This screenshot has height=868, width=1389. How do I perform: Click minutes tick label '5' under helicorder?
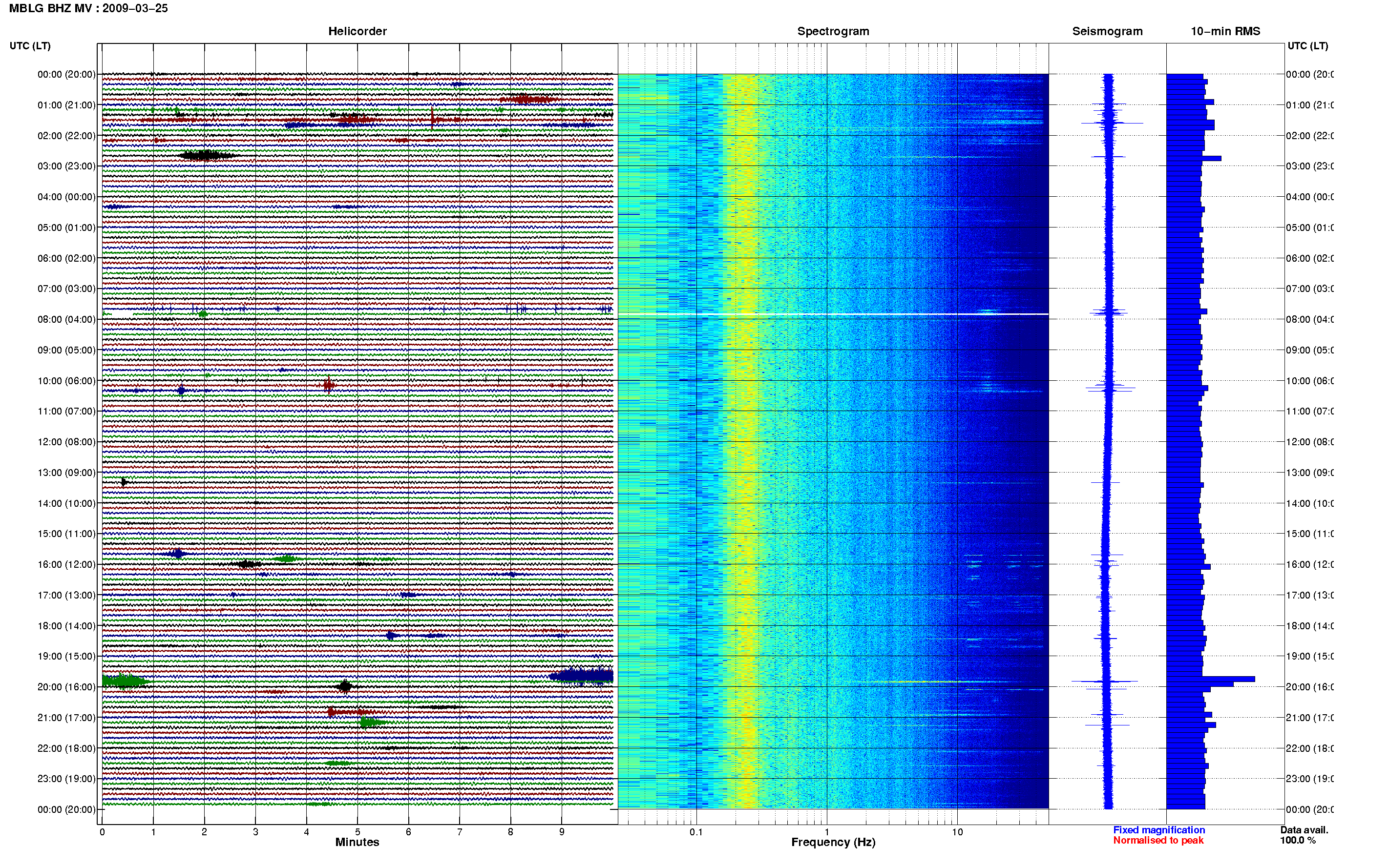pyautogui.click(x=358, y=832)
